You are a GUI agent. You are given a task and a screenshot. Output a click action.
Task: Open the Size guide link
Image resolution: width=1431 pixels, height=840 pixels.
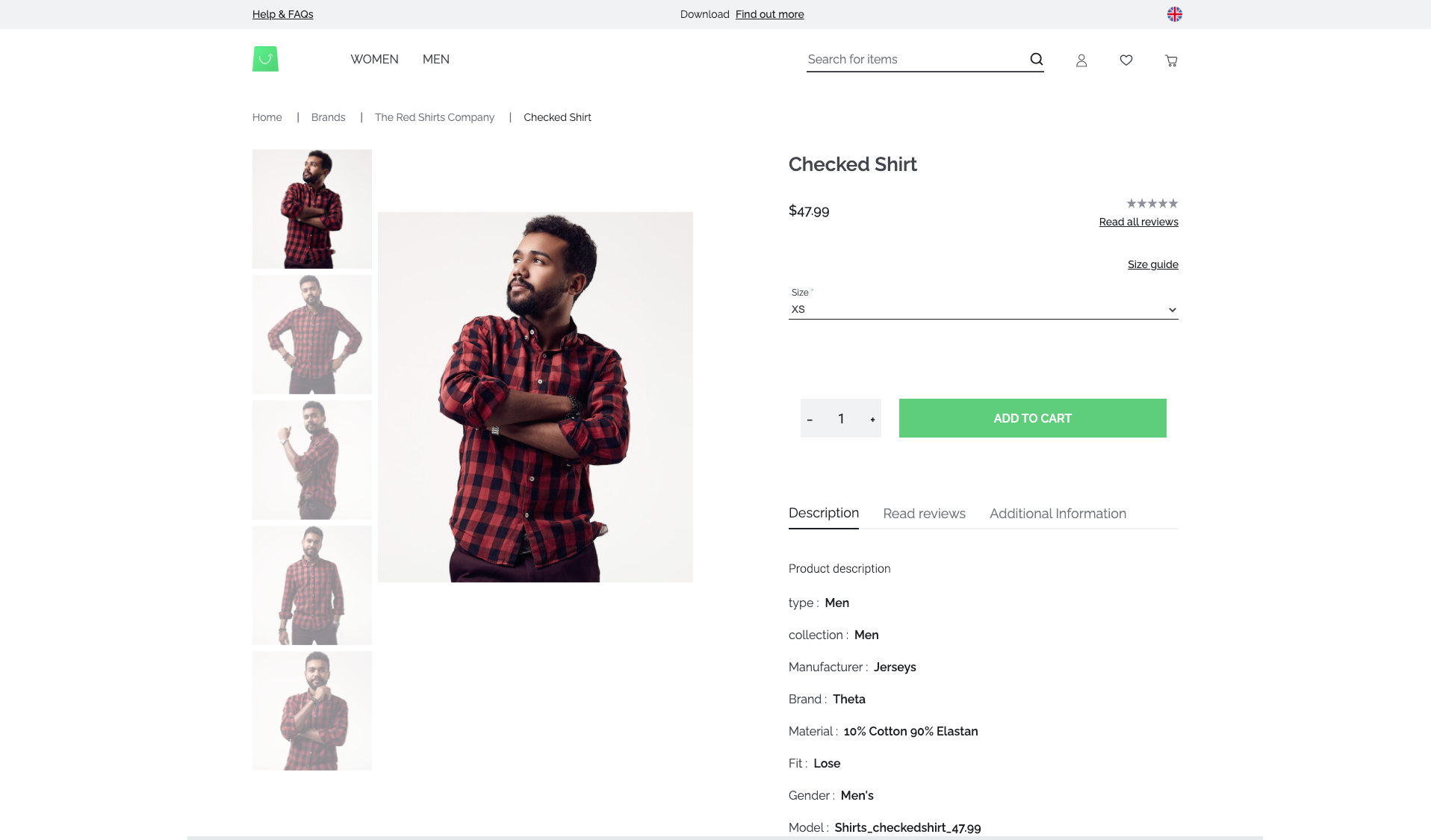click(1153, 264)
